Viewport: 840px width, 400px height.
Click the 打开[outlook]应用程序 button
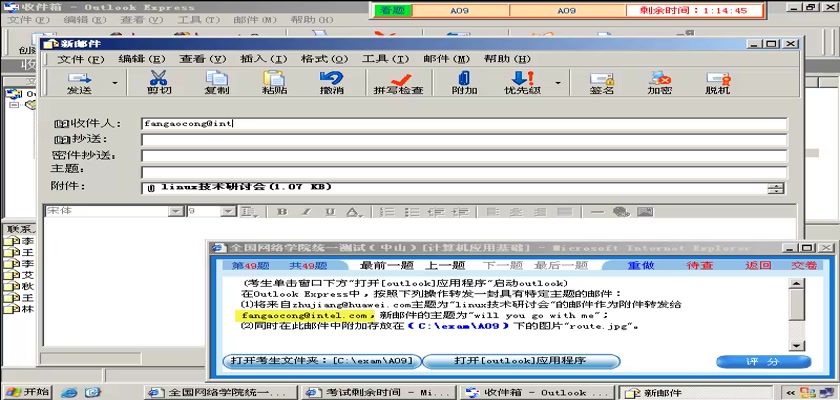521,361
